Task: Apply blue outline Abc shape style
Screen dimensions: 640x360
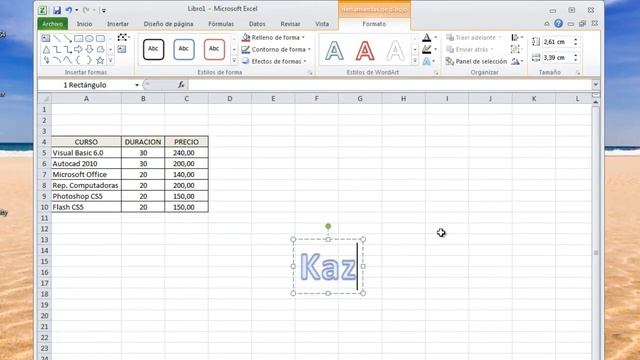Action: pos(184,49)
